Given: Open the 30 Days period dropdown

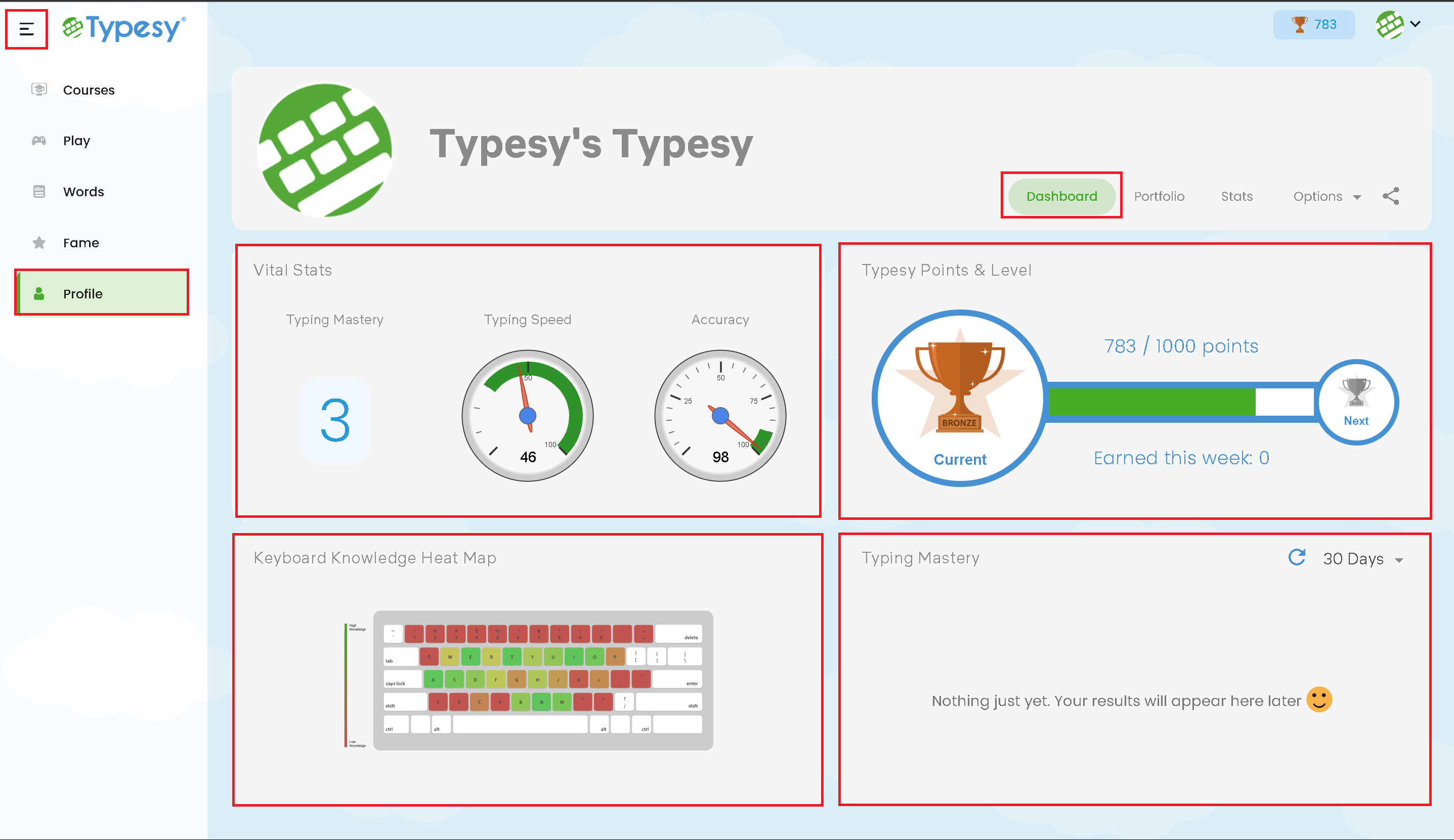Looking at the screenshot, I should pos(1363,558).
